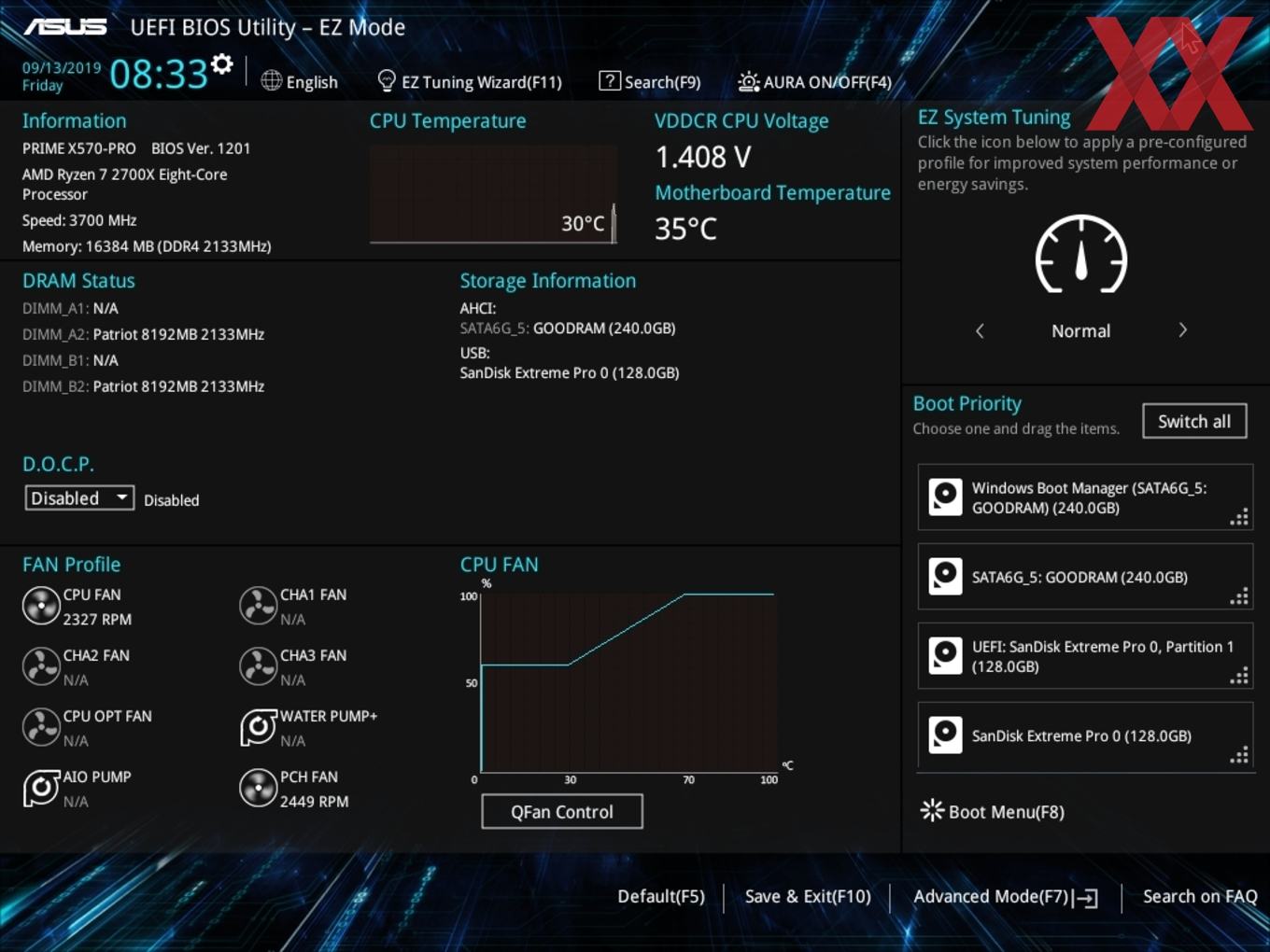The width and height of the screenshot is (1270, 952).
Task: Click Windows Boot Manager disk icon
Action: pos(945,497)
